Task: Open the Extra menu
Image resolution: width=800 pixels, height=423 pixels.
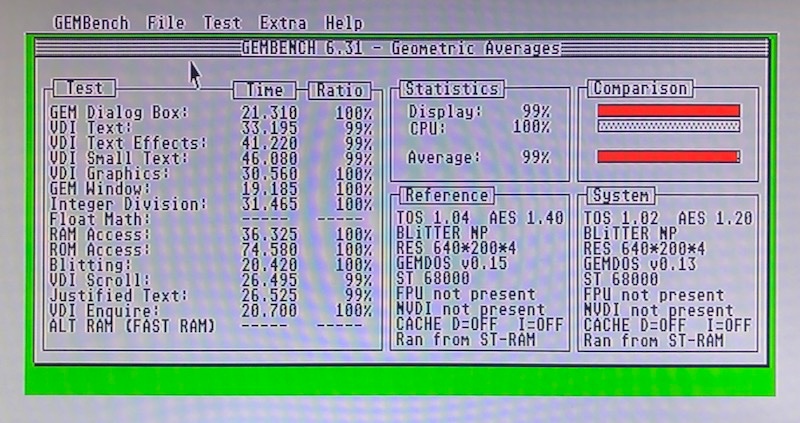Action: [283, 23]
